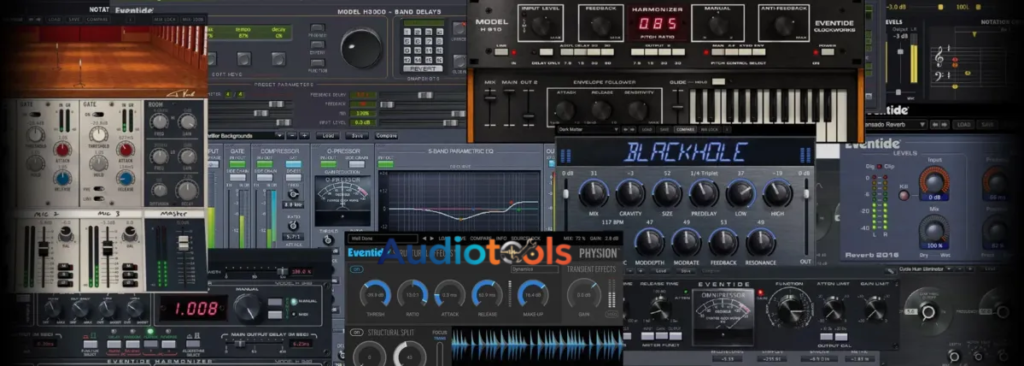The width and height of the screenshot is (1024, 366).
Task: Click Compare button in Blackhole header
Action: coord(684,129)
